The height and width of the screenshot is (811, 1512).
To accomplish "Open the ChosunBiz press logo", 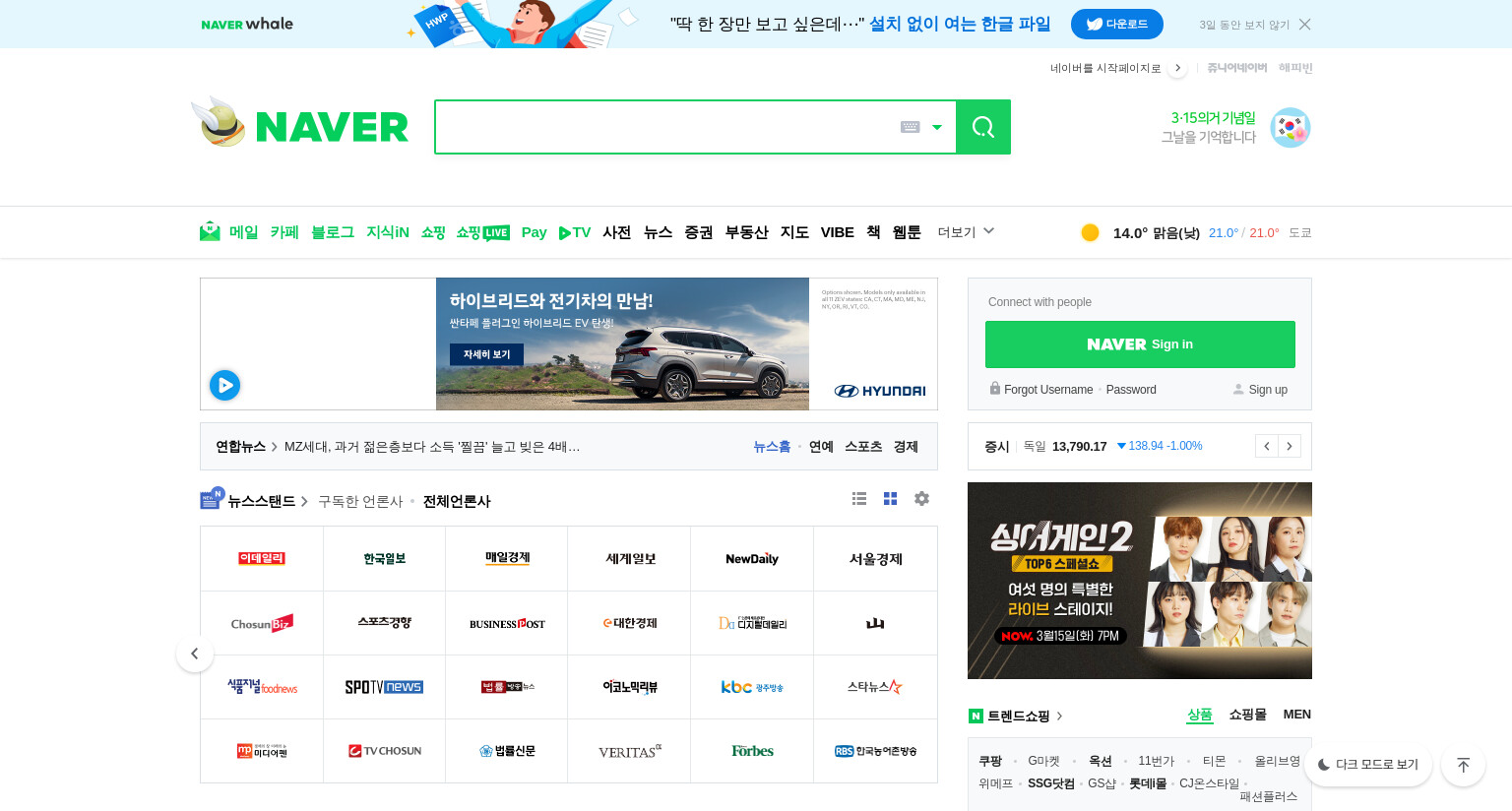I will [x=262, y=623].
